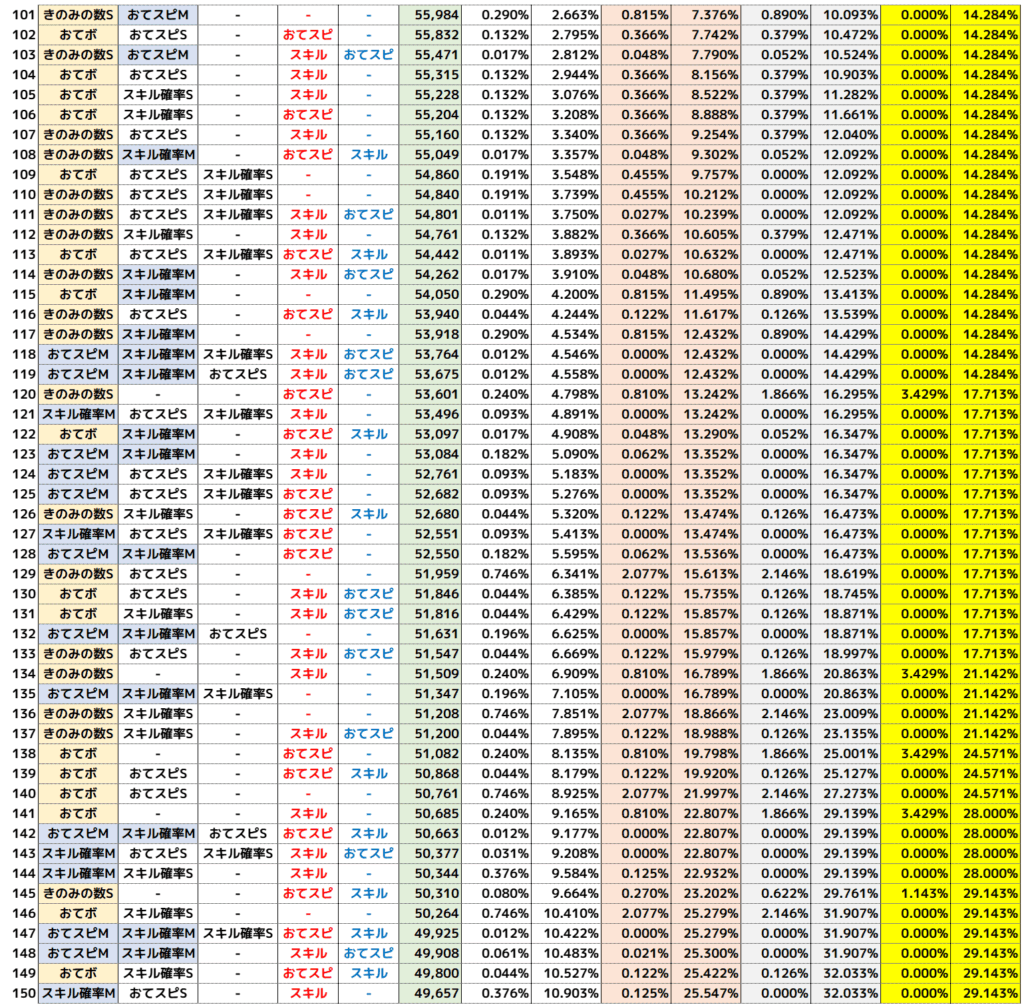
Task: Click row number 120 cell
Action: point(19,394)
